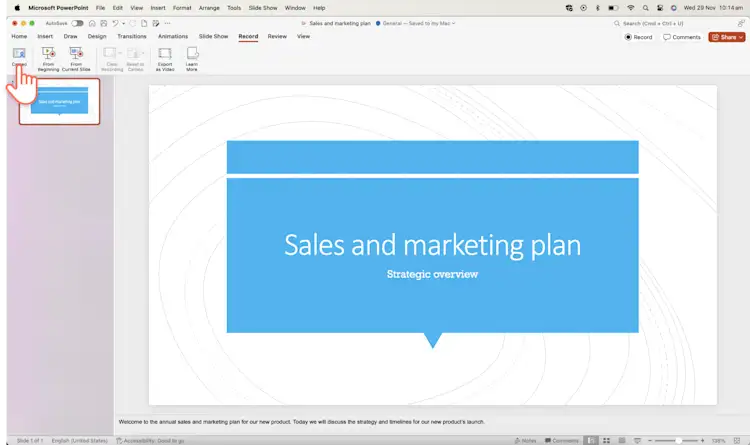Open macOS Control Center
Image resolution: width=750 pixels, height=445 pixels.
click(660, 8)
